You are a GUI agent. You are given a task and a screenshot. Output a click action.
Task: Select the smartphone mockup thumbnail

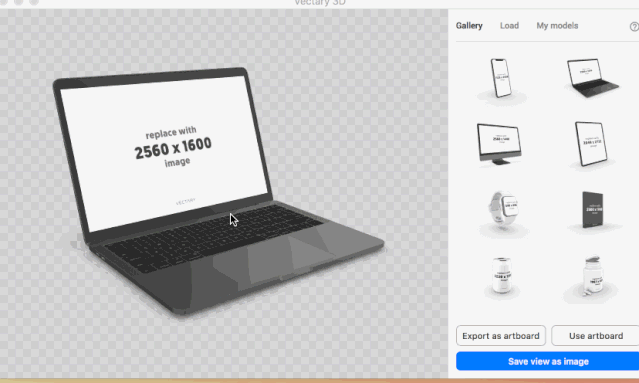501,79
